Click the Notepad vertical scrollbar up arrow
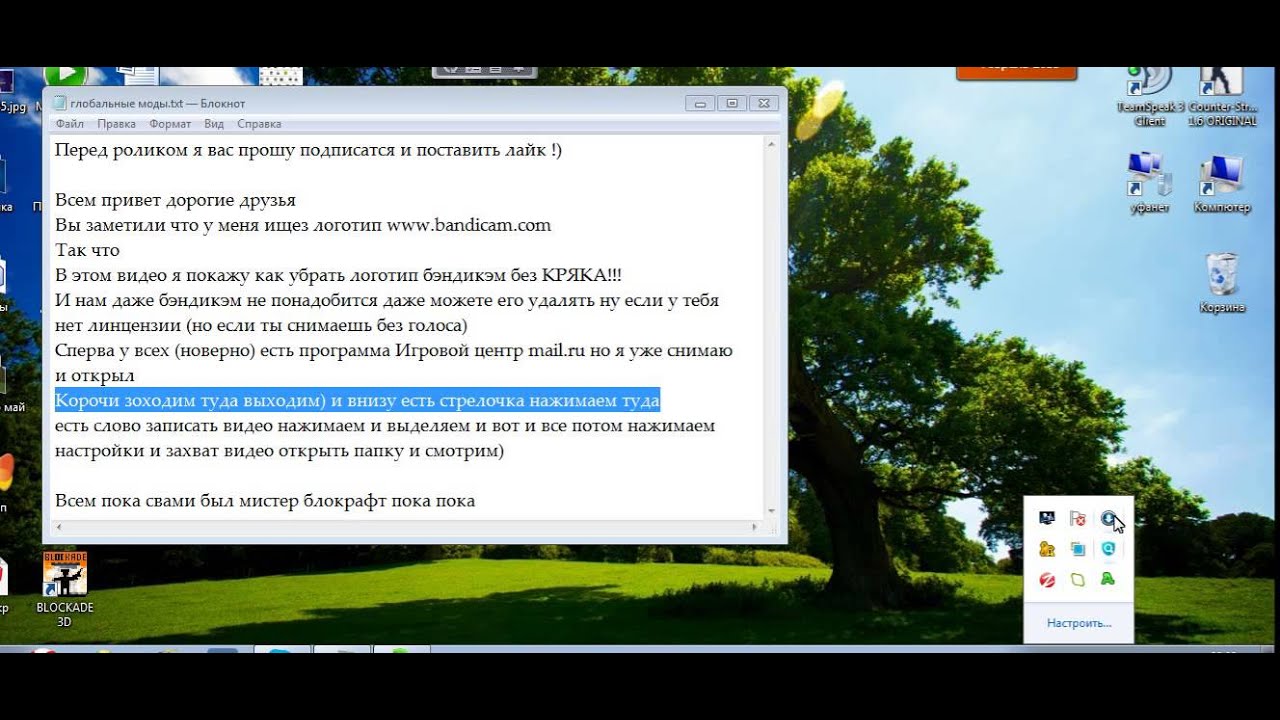 771,144
